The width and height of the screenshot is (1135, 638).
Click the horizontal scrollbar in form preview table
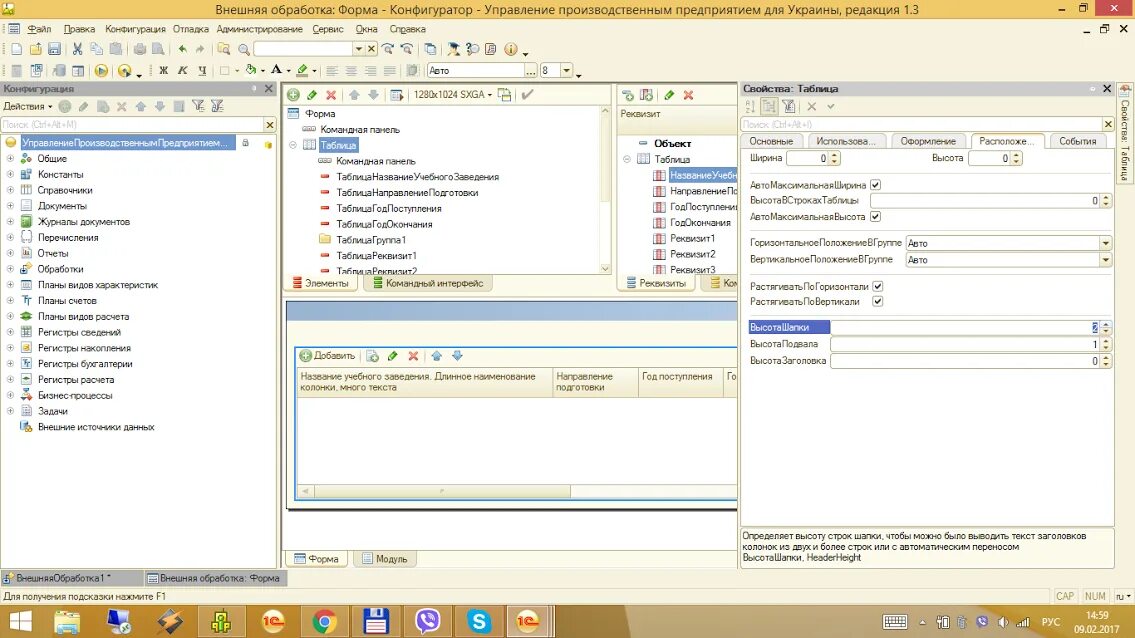tap(442, 491)
